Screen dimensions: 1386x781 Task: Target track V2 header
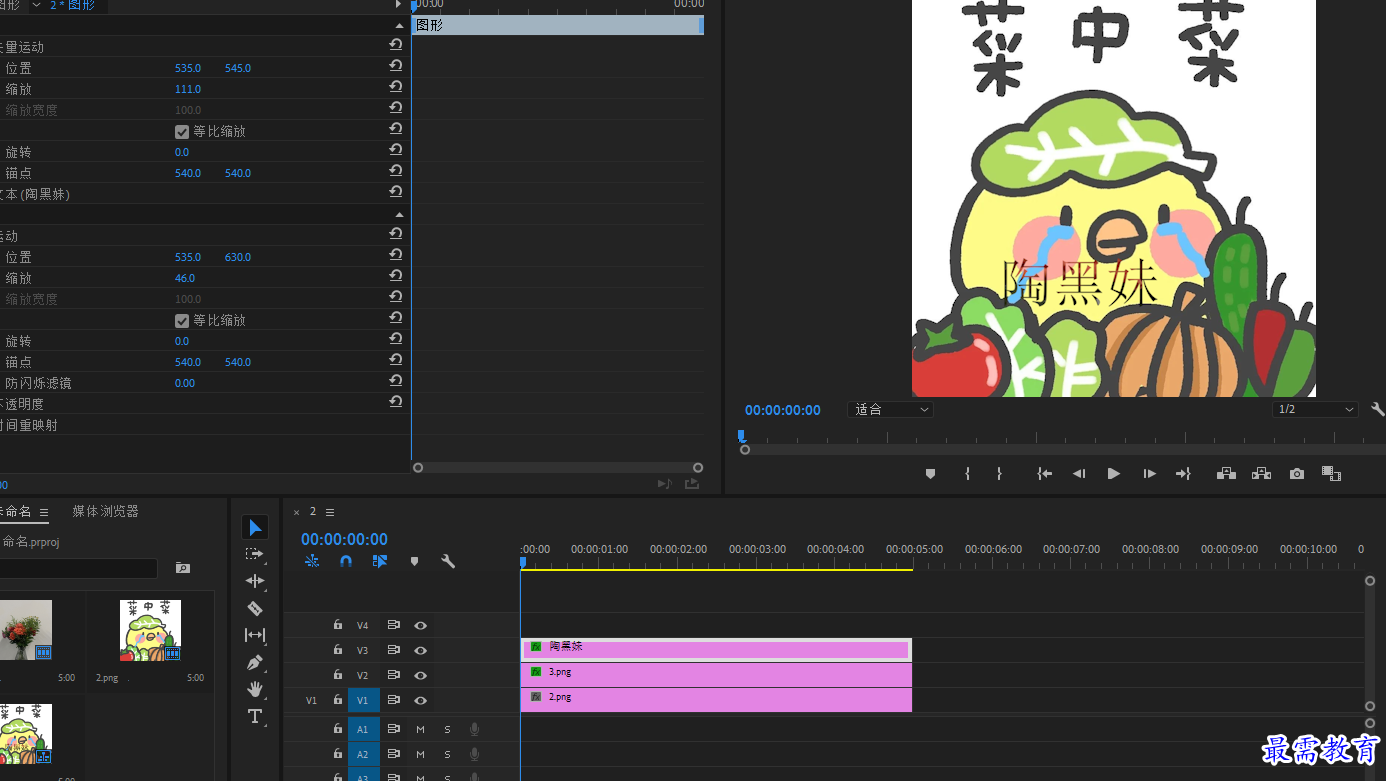(x=363, y=675)
